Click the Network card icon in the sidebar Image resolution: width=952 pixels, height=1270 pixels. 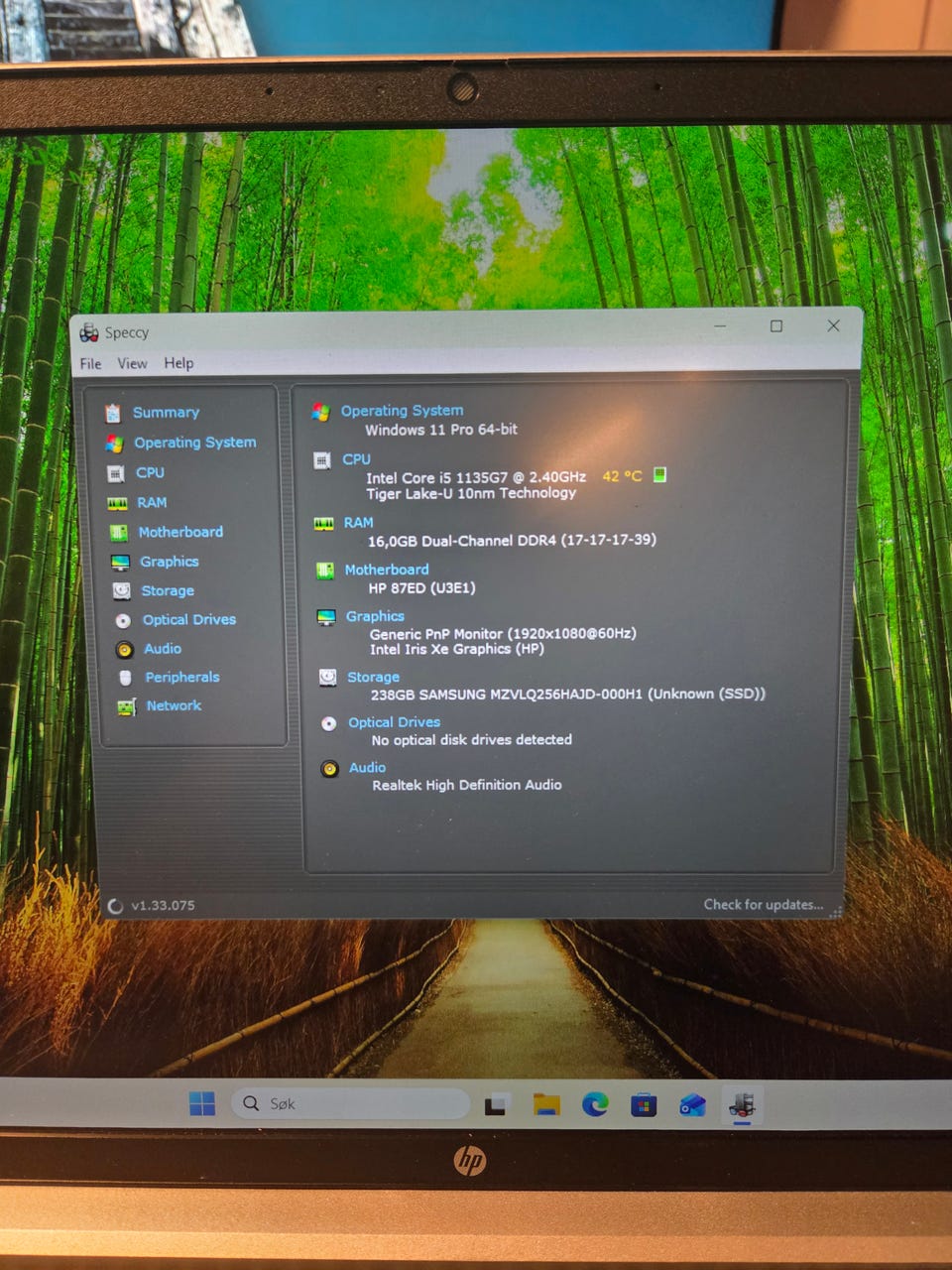[127, 707]
